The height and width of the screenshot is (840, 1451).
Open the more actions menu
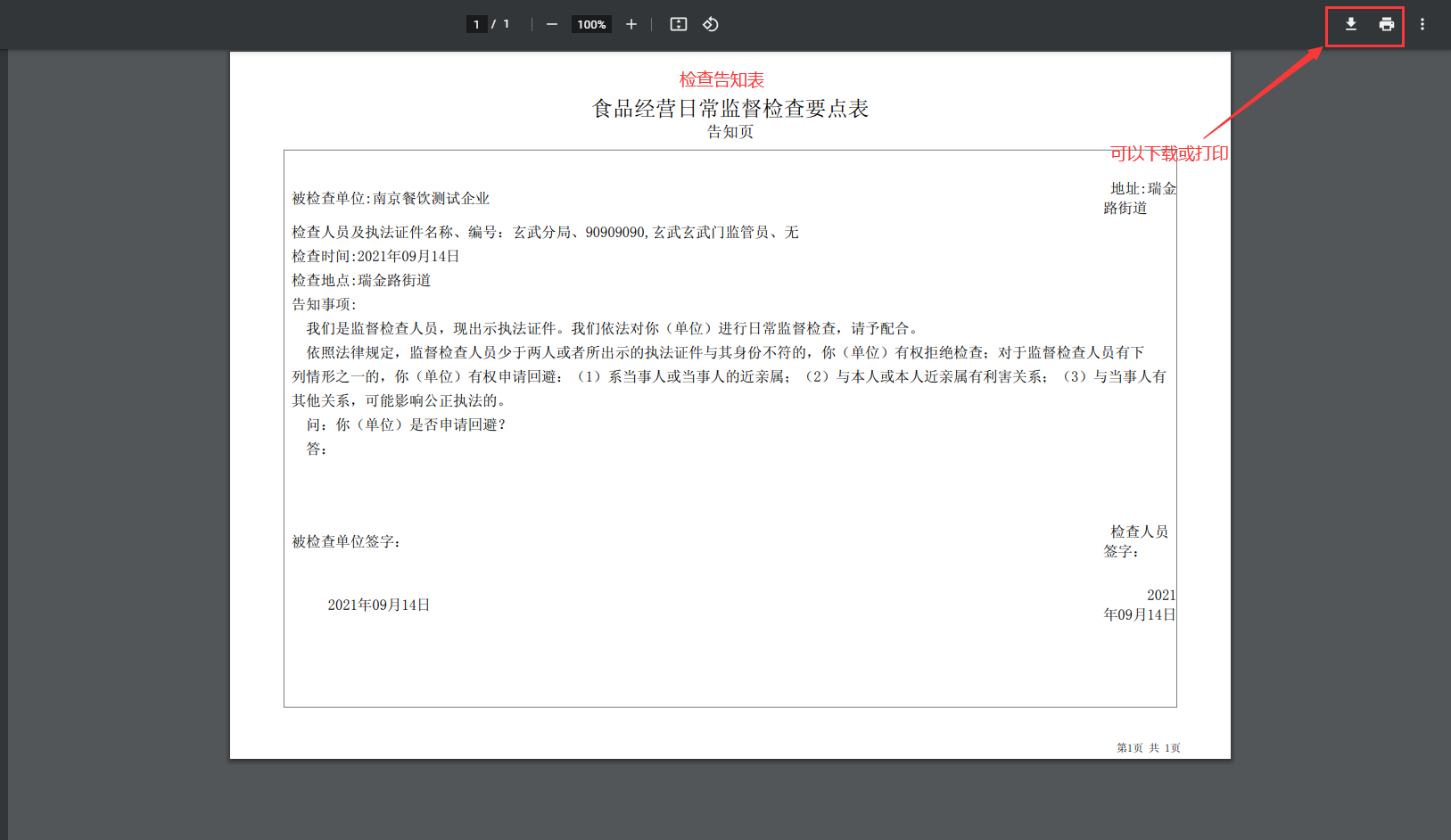[x=1422, y=24]
